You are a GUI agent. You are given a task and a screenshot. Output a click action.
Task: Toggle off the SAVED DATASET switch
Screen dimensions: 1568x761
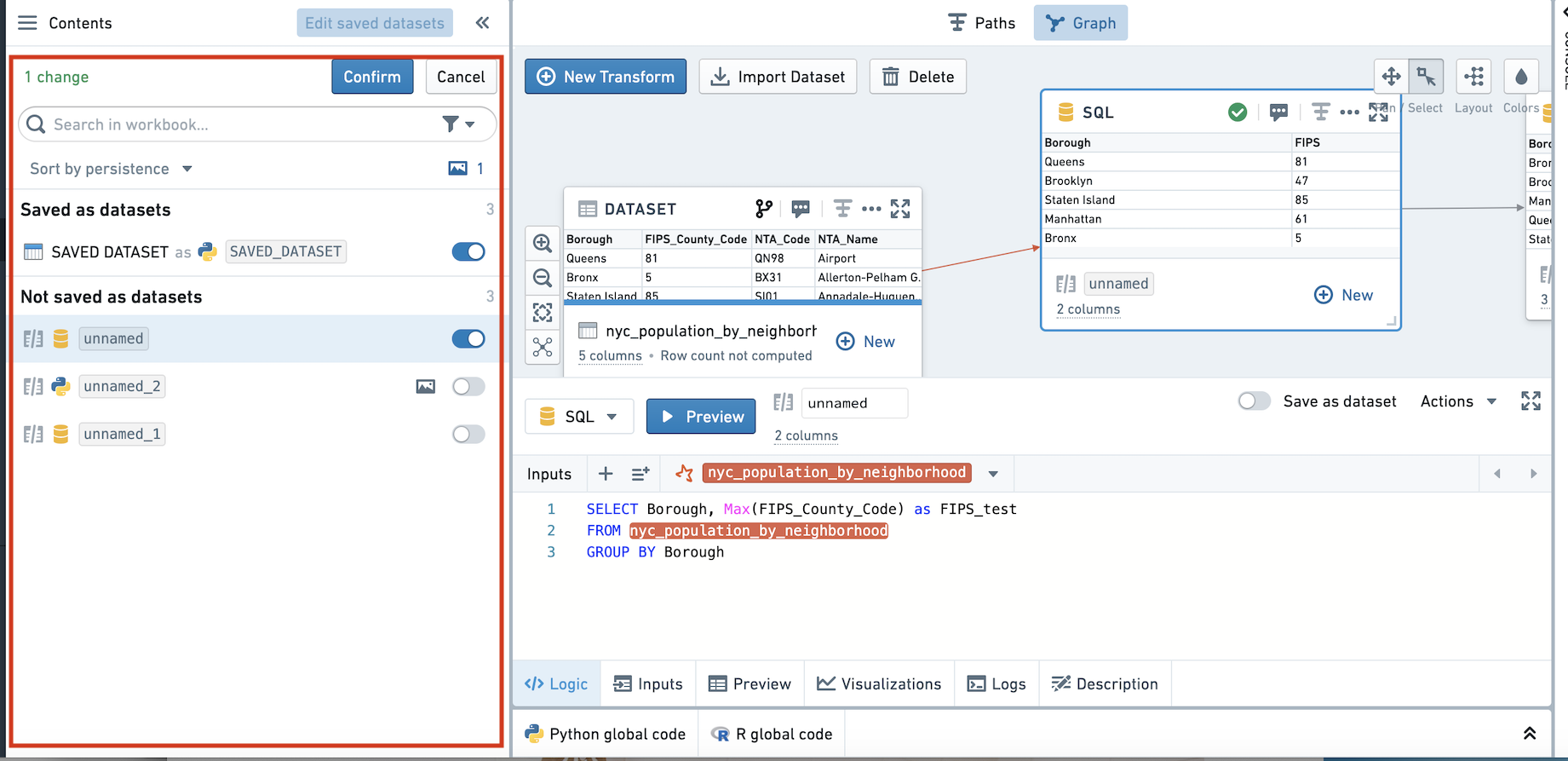468,251
